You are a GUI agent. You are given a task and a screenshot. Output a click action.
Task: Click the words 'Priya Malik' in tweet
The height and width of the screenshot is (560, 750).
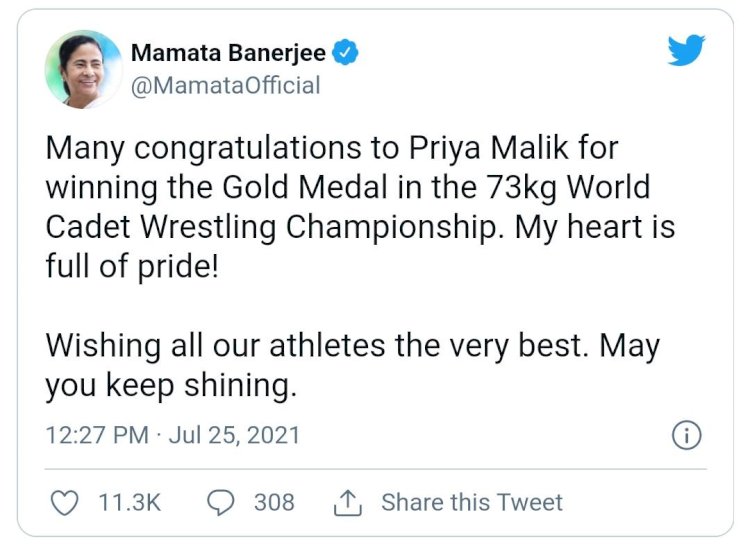[489, 148]
